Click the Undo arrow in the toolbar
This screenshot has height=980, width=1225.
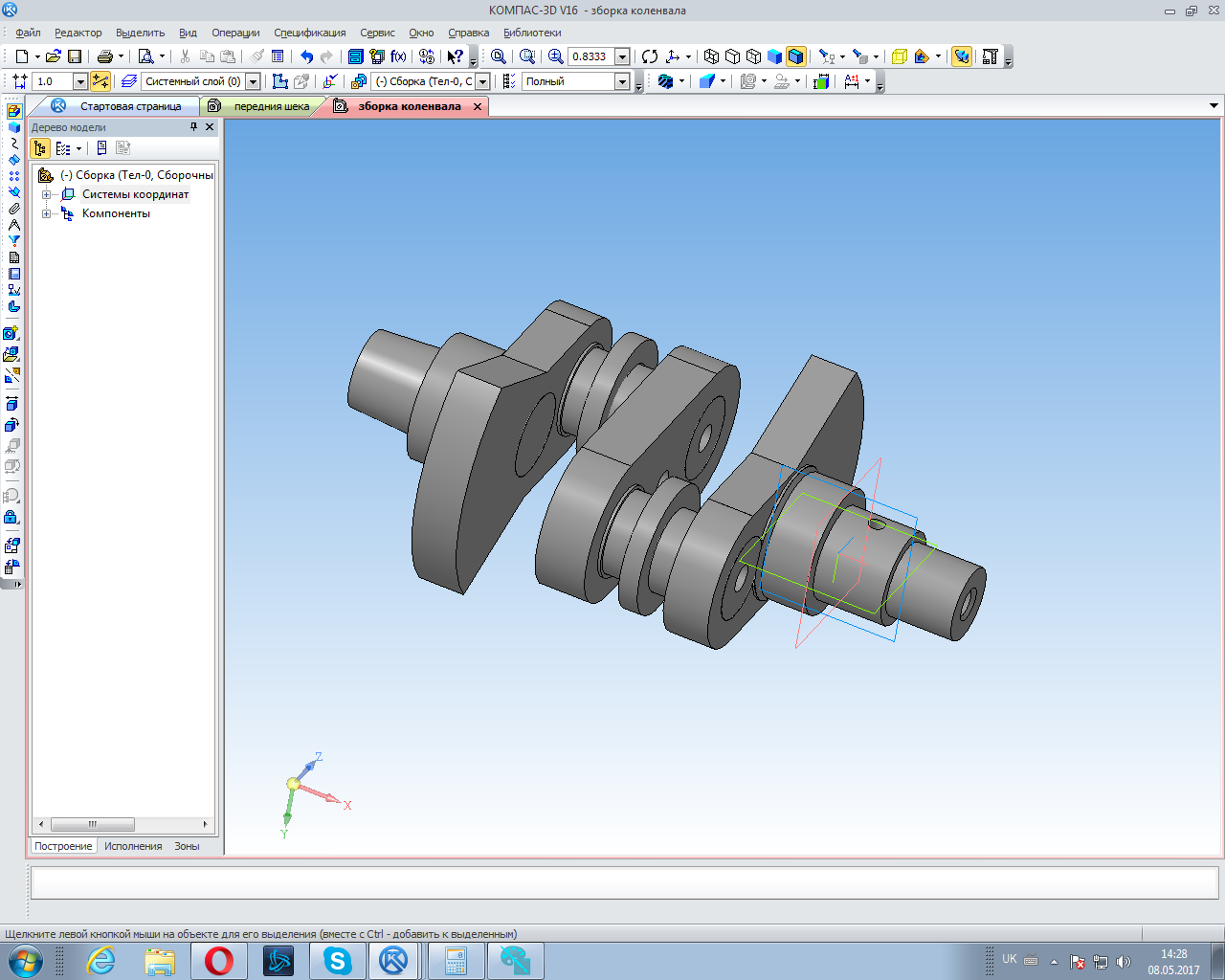(x=306, y=56)
